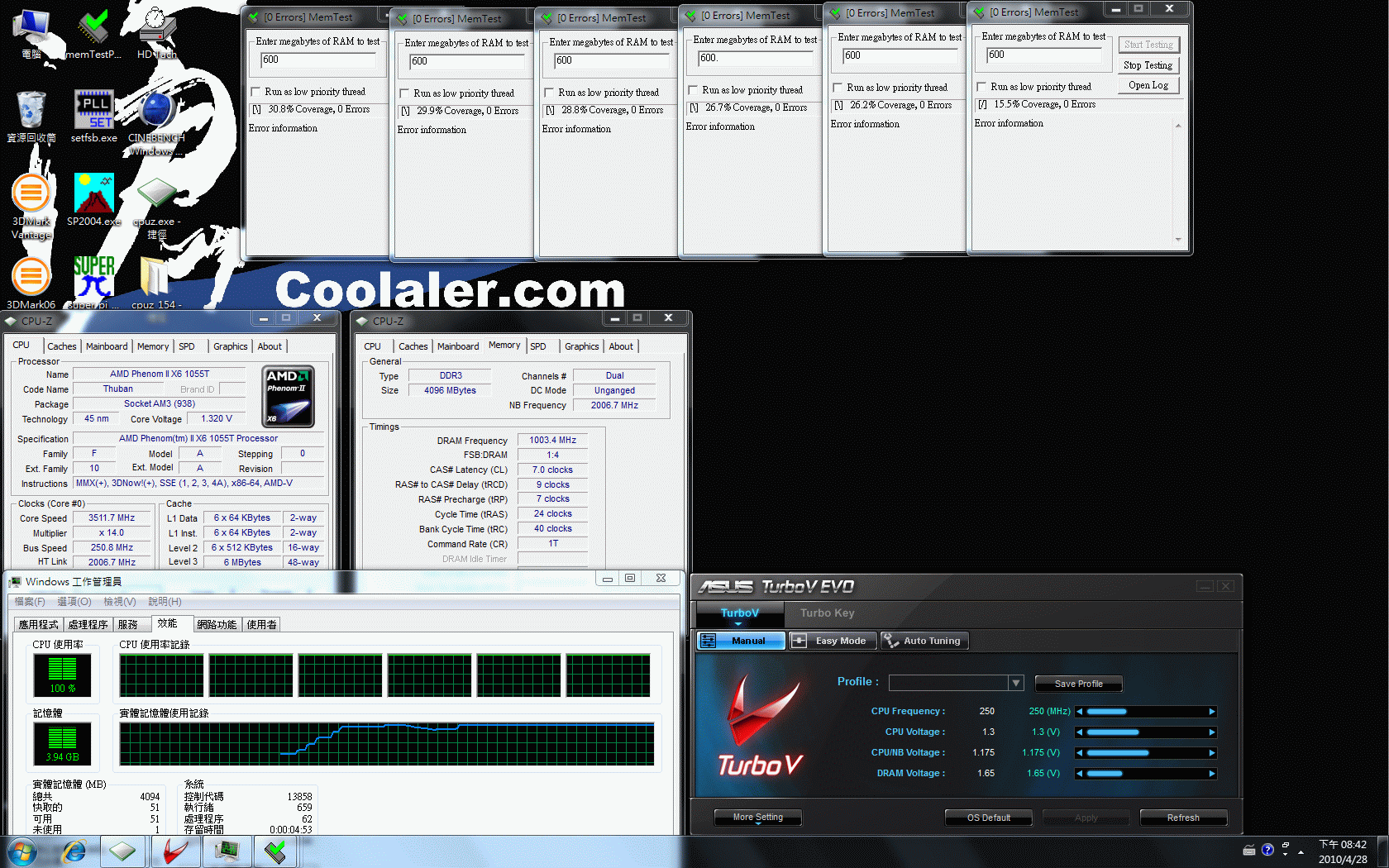This screenshot has width=1389, height=868.
Task: Select the CPU-Z taskbar button
Action: pos(123,851)
